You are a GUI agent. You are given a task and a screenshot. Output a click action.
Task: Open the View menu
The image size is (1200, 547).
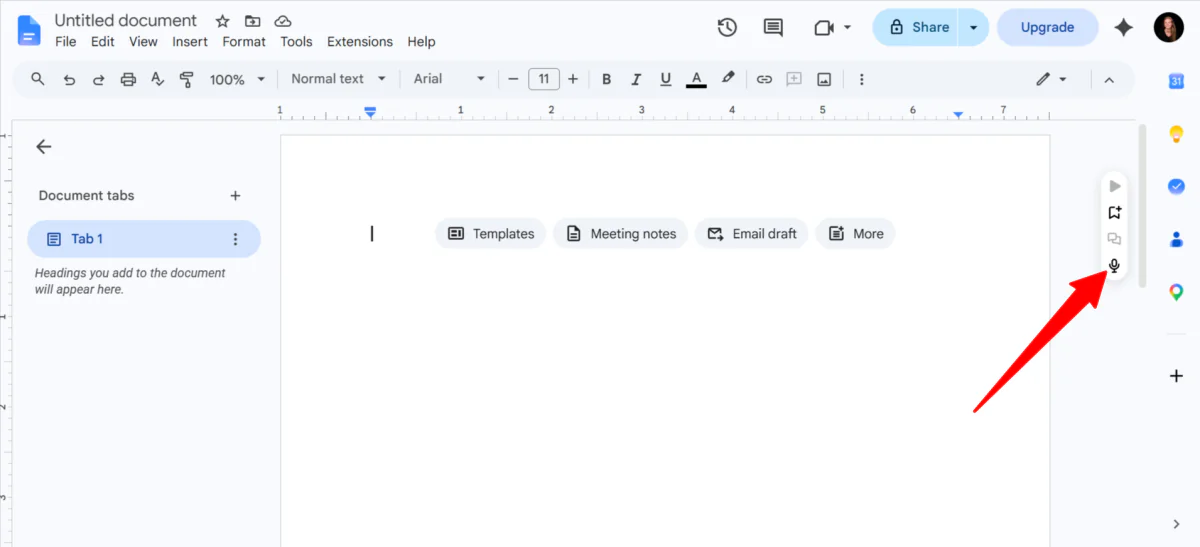(143, 42)
